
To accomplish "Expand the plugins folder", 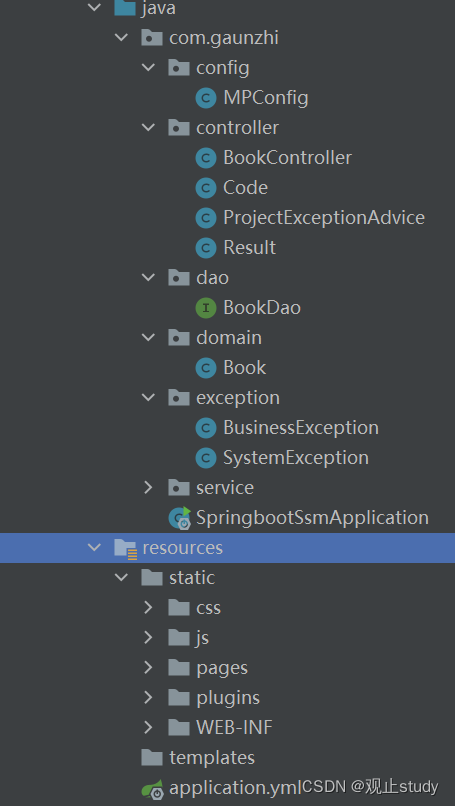I will point(149,698).
